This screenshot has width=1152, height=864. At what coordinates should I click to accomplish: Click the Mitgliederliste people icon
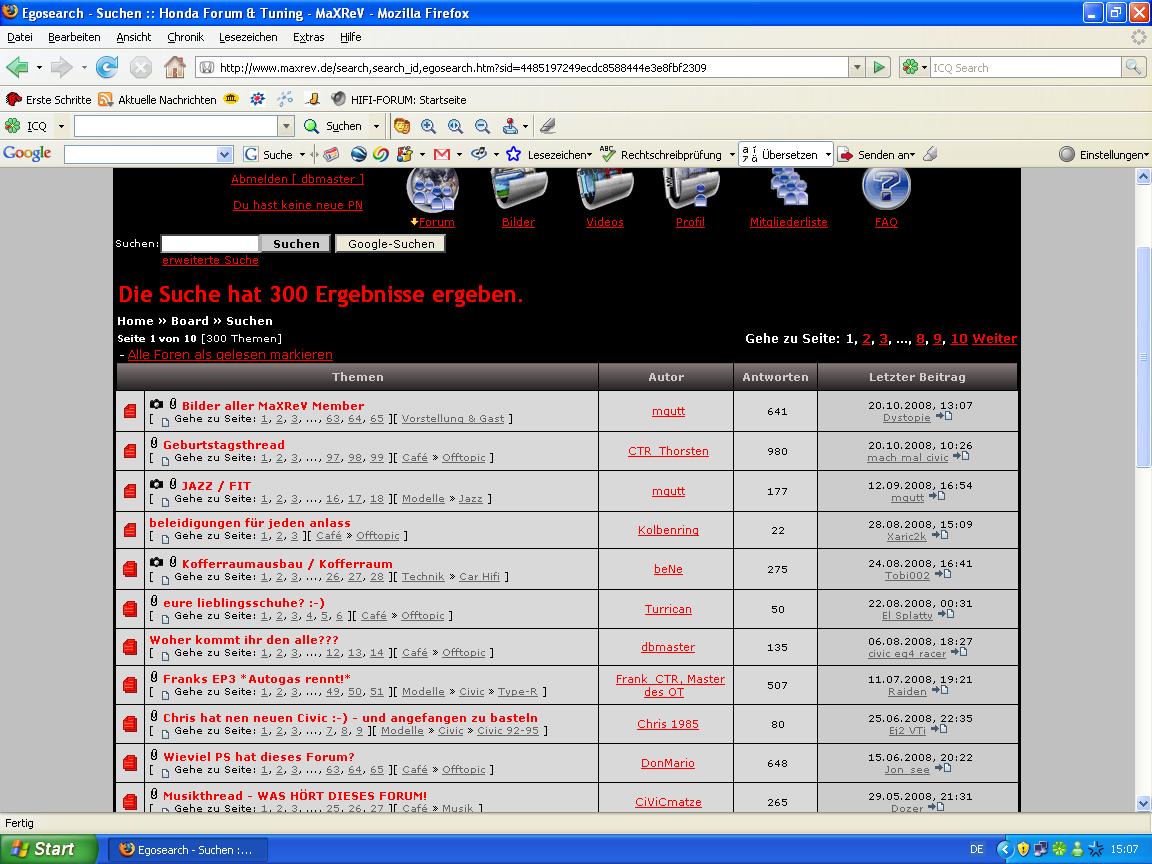point(788,188)
